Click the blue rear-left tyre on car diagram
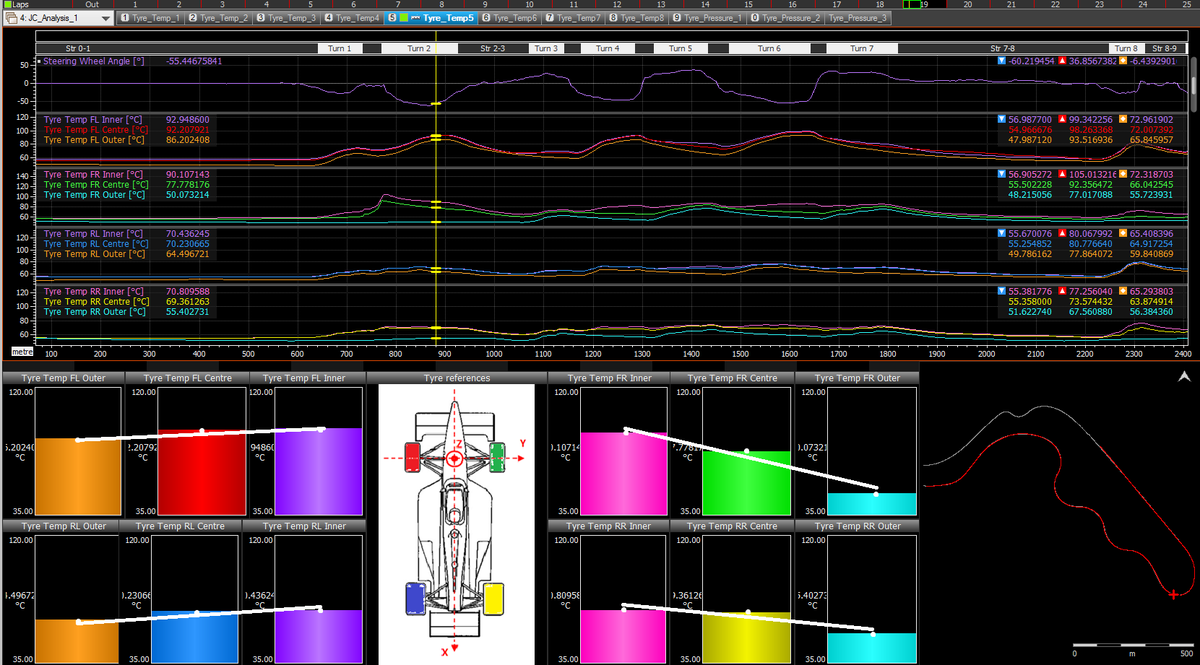1200x665 pixels. [415, 597]
